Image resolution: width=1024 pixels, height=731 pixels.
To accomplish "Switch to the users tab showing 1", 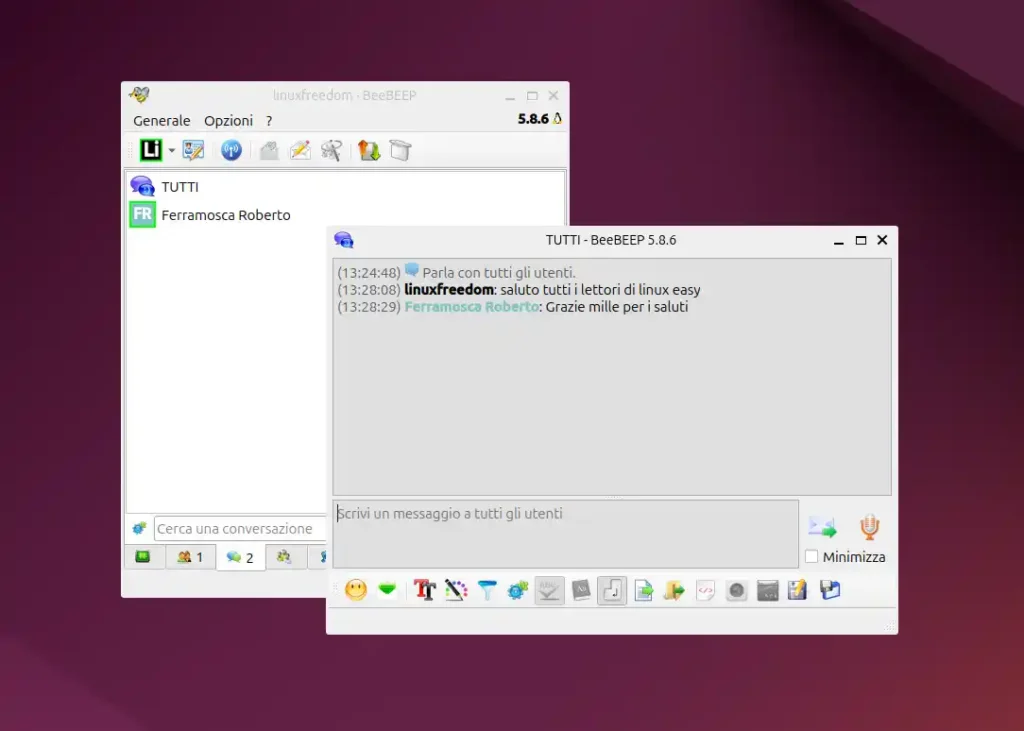I will (x=190, y=557).
